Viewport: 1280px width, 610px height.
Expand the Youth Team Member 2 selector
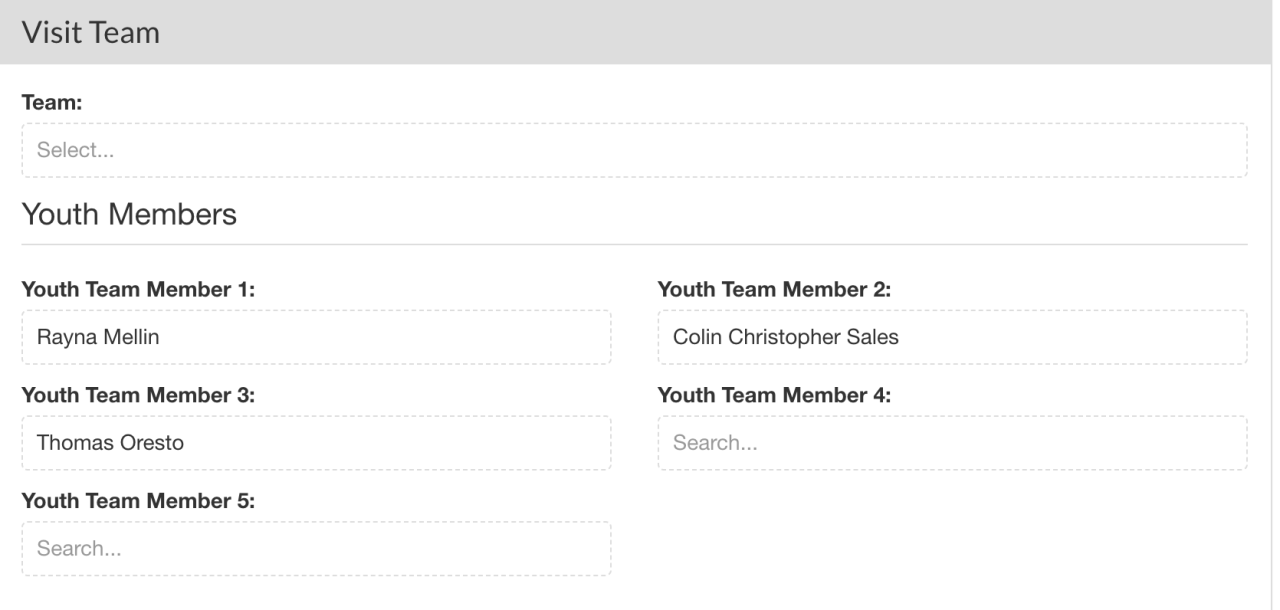(952, 337)
